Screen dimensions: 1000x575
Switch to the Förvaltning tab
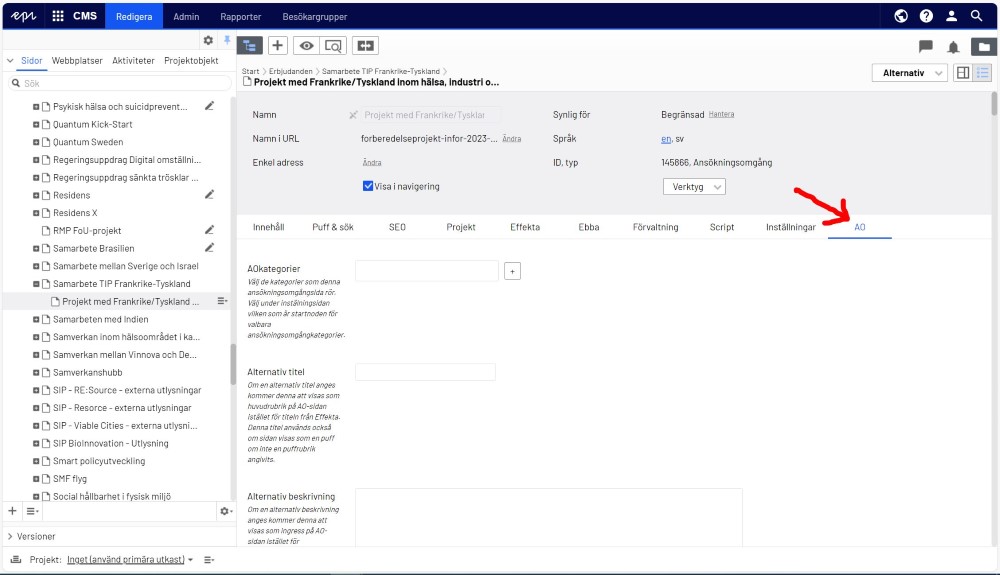[x=655, y=227]
